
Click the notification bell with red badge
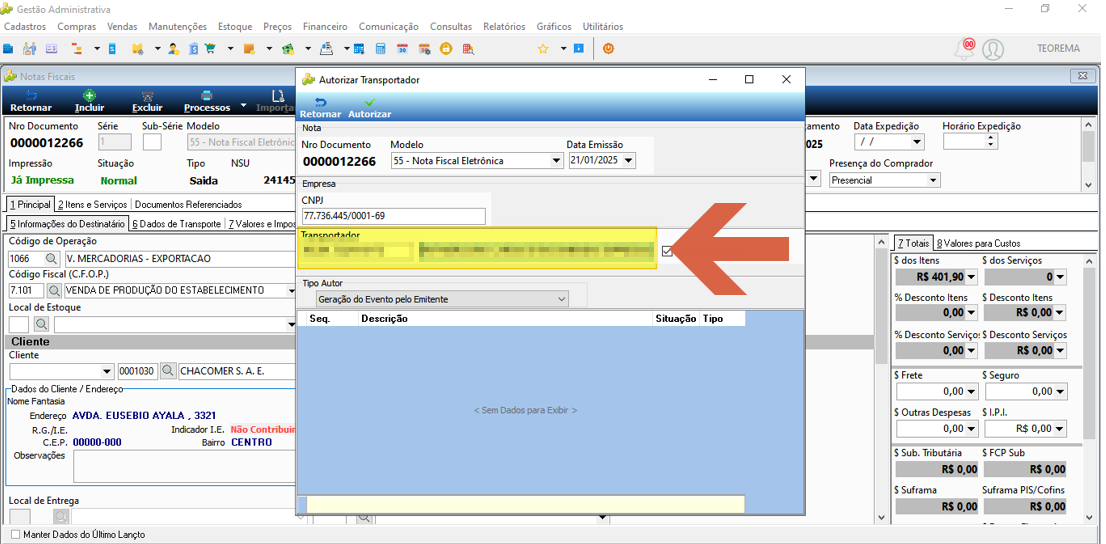[x=964, y=48]
